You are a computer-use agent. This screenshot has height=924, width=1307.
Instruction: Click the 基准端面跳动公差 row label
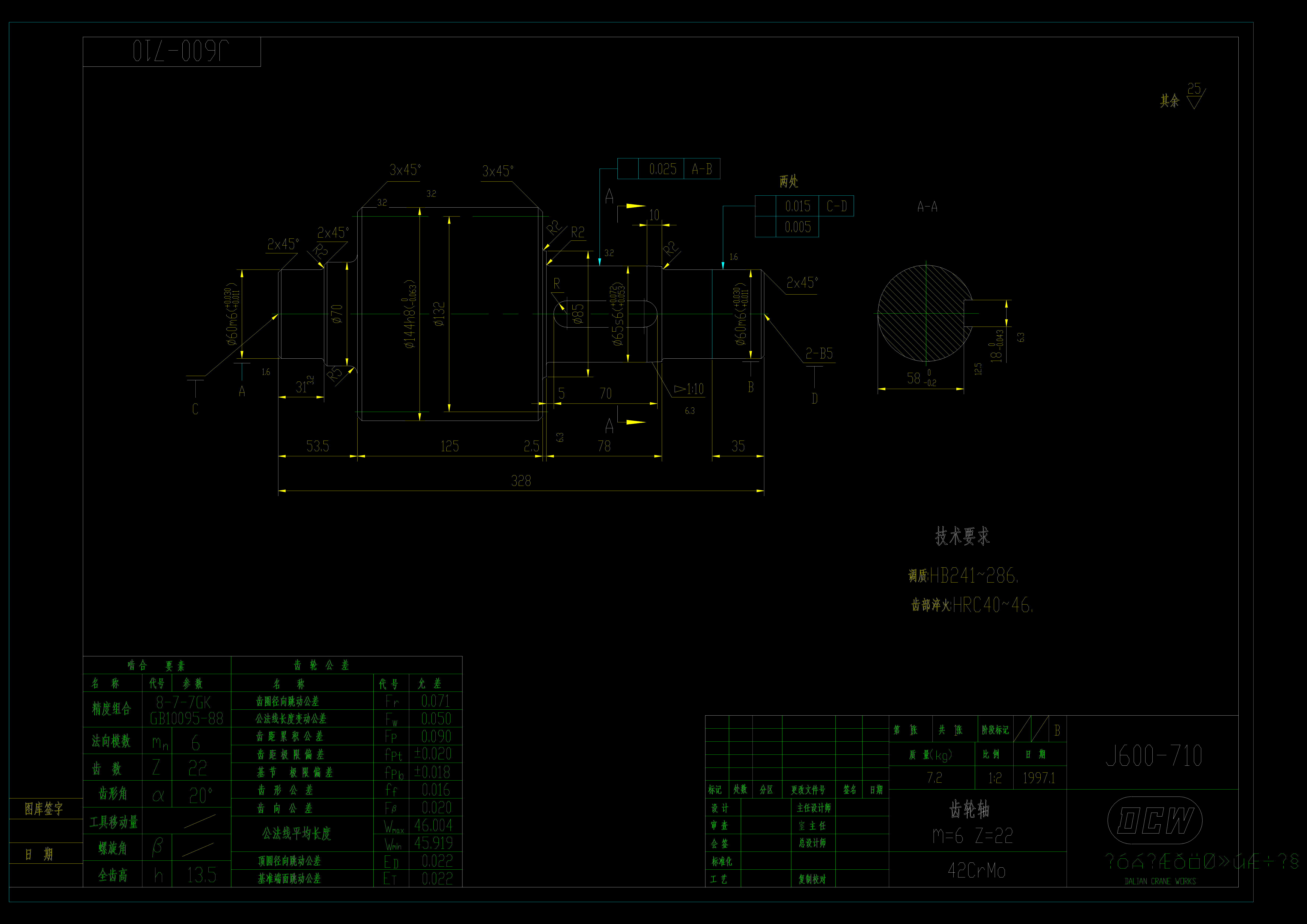pyautogui.click(x=289, y=879)
